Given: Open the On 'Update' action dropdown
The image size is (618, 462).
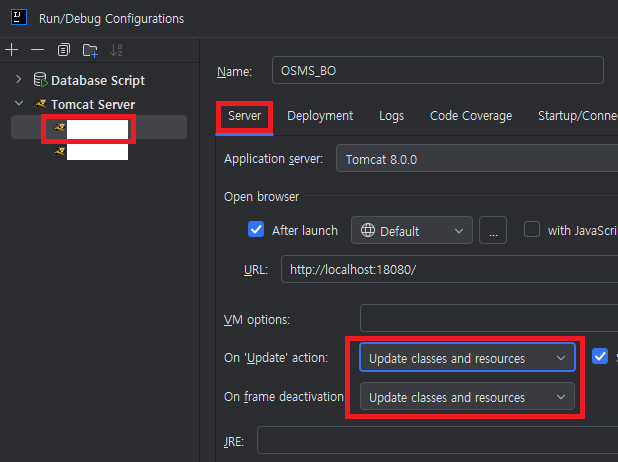Looking at the screenshot, I should tap(467, 358).
